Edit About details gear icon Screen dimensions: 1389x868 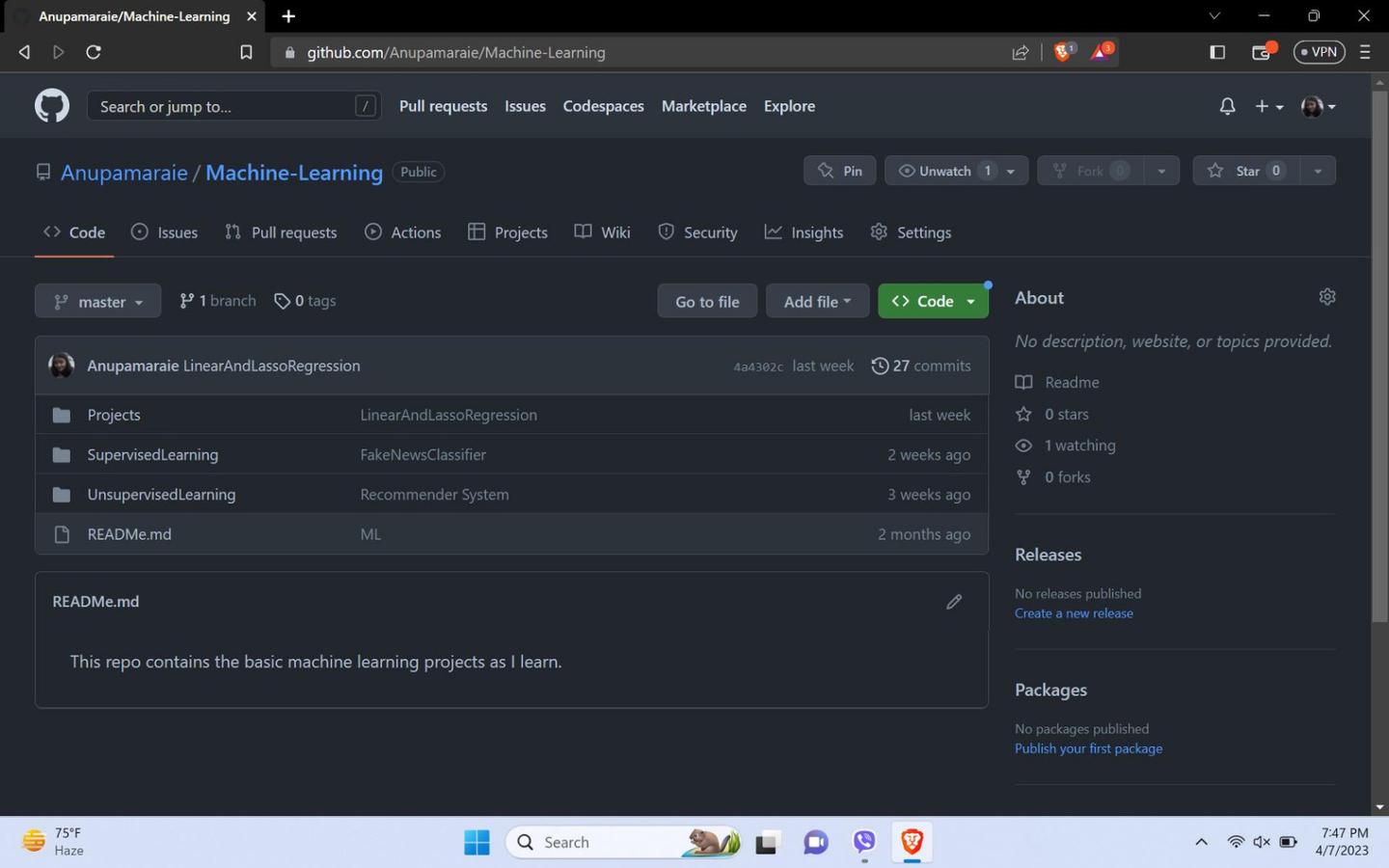(1327, 297)
